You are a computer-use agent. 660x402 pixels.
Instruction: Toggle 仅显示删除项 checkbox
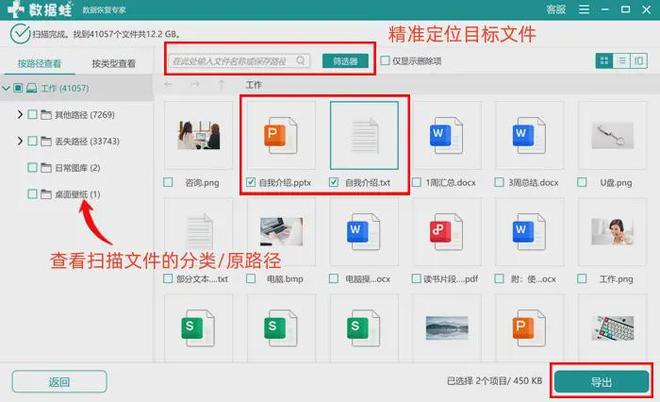pos(385,61)
